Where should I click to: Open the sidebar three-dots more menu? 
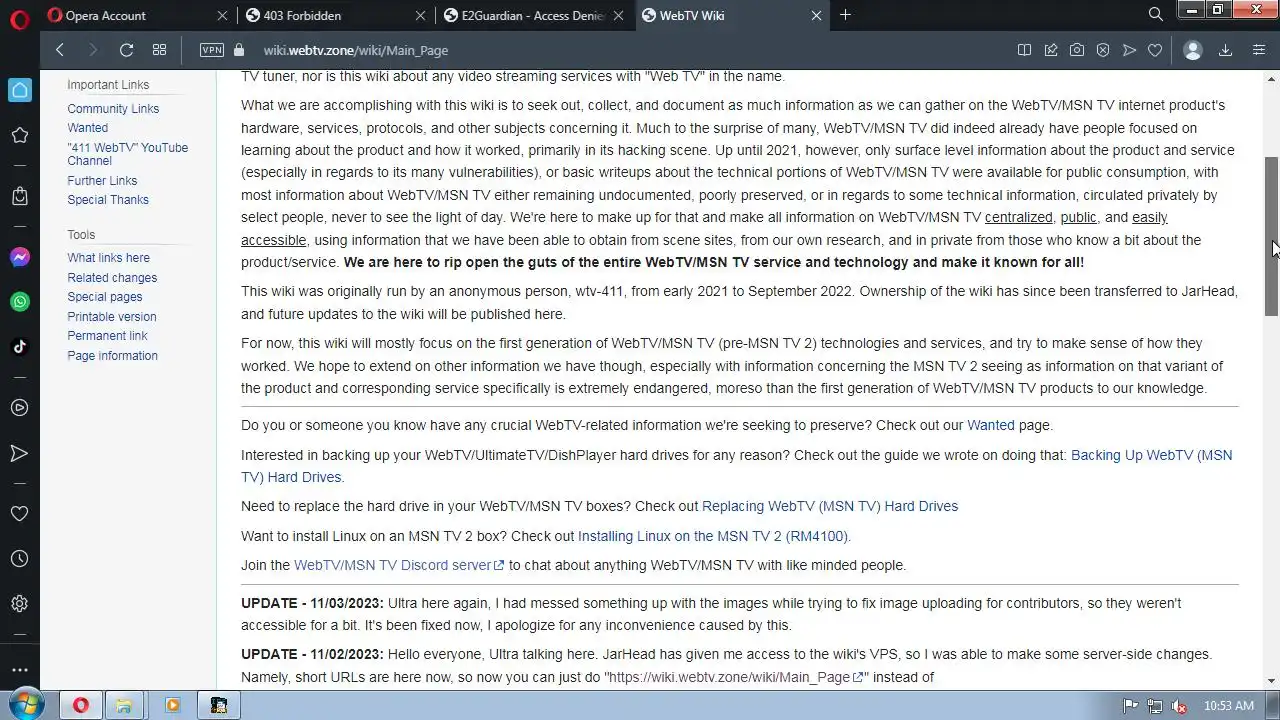click(x=19, y=670)
